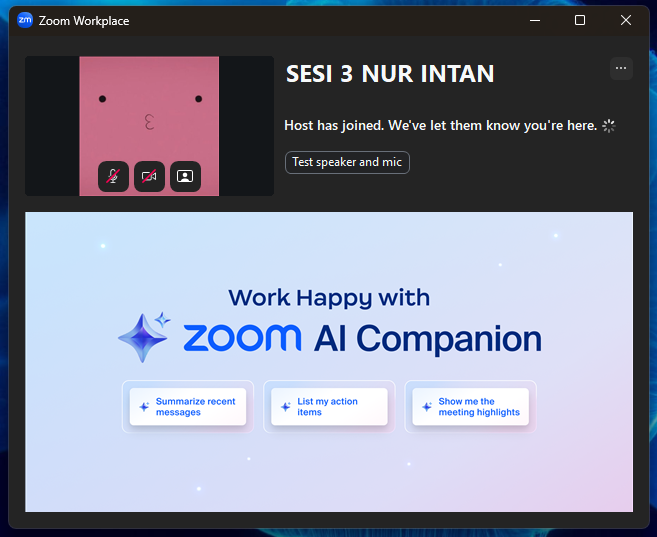Open the virtual background / avatar icon
This screenshot has height=537, width=657.
185,176
